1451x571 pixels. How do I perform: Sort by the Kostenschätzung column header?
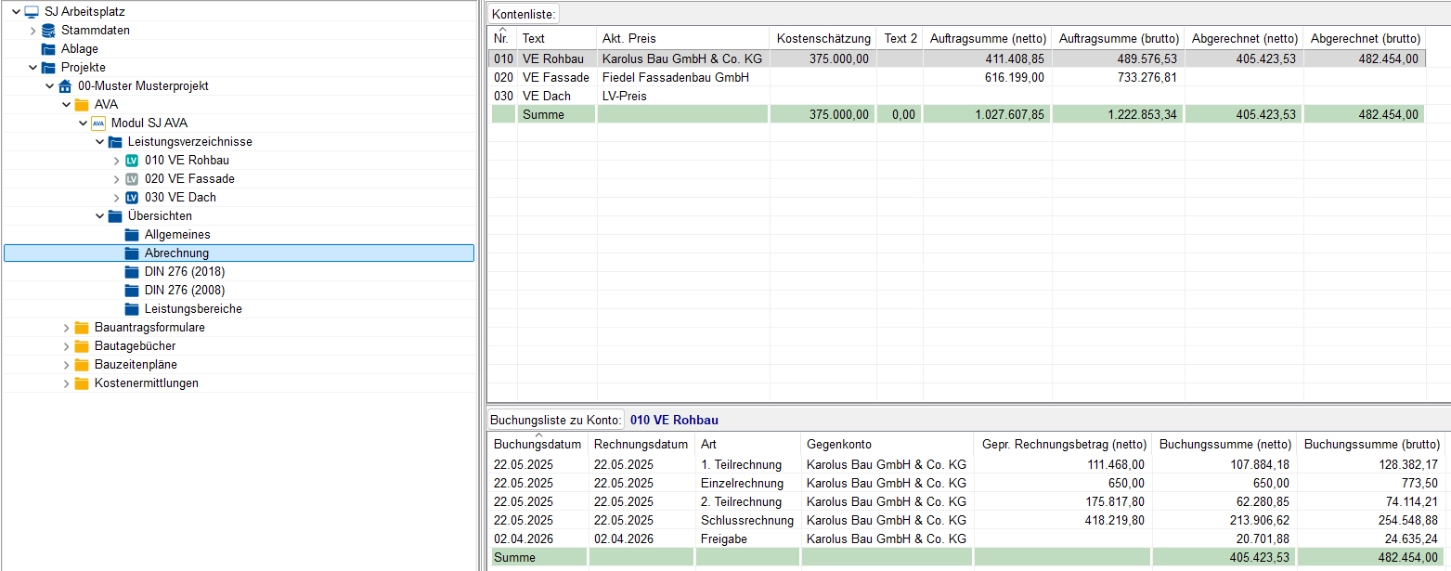pyautogui.click(x=824, y=38)
